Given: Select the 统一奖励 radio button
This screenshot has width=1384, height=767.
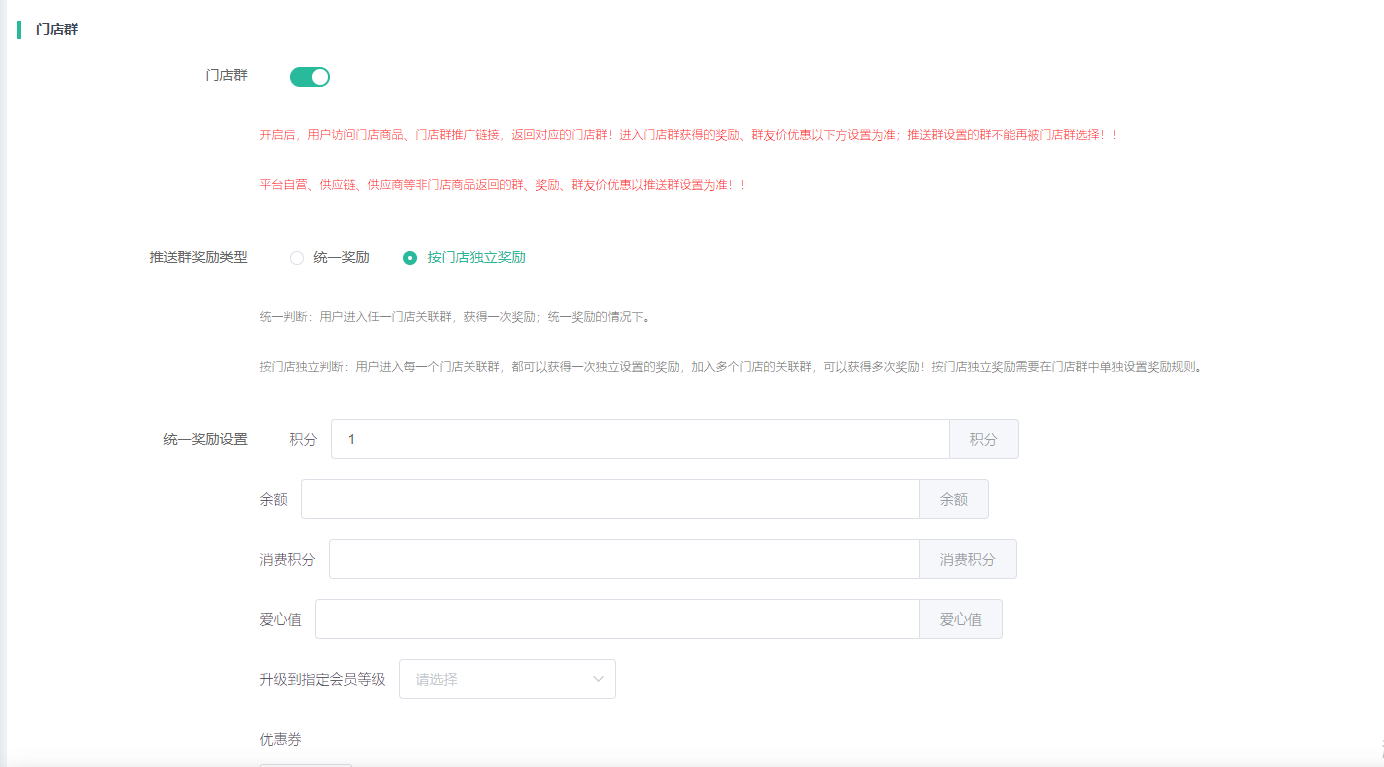Looking at the screenshot, I should click(x=297, y=258).
